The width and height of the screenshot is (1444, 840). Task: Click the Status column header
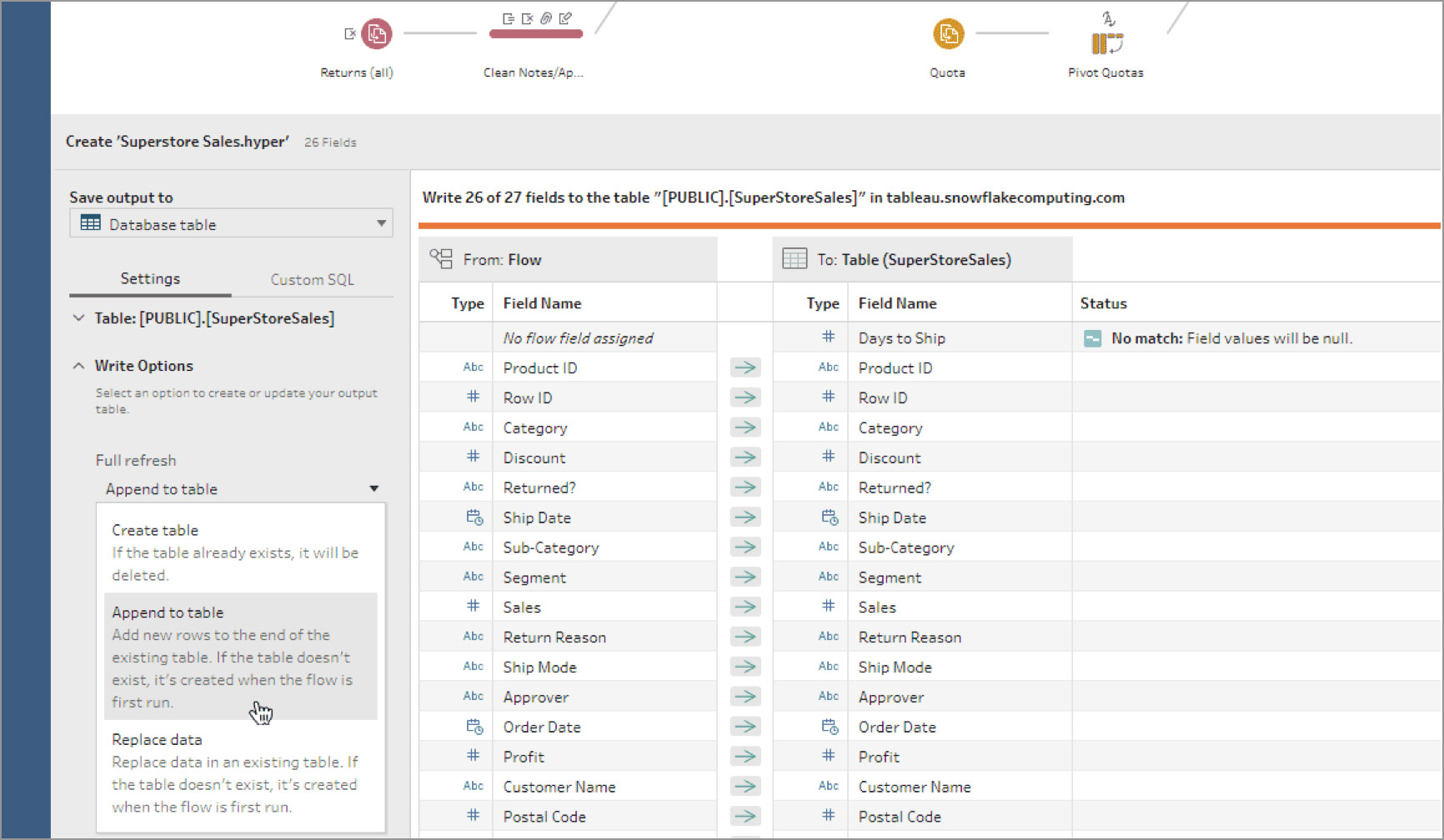click(1104, 303)
